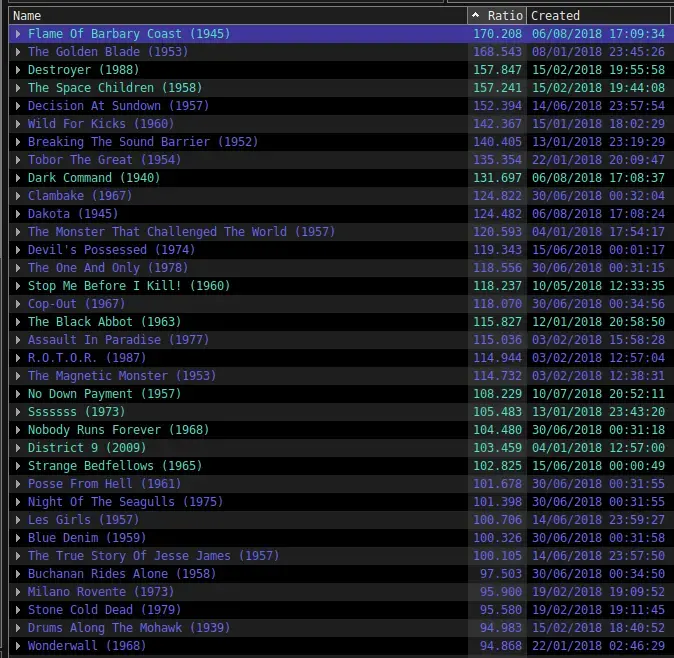Click the sort arrow in Ratio header
674x658 pixels.
pyautogui.click(x=475, y=16)
